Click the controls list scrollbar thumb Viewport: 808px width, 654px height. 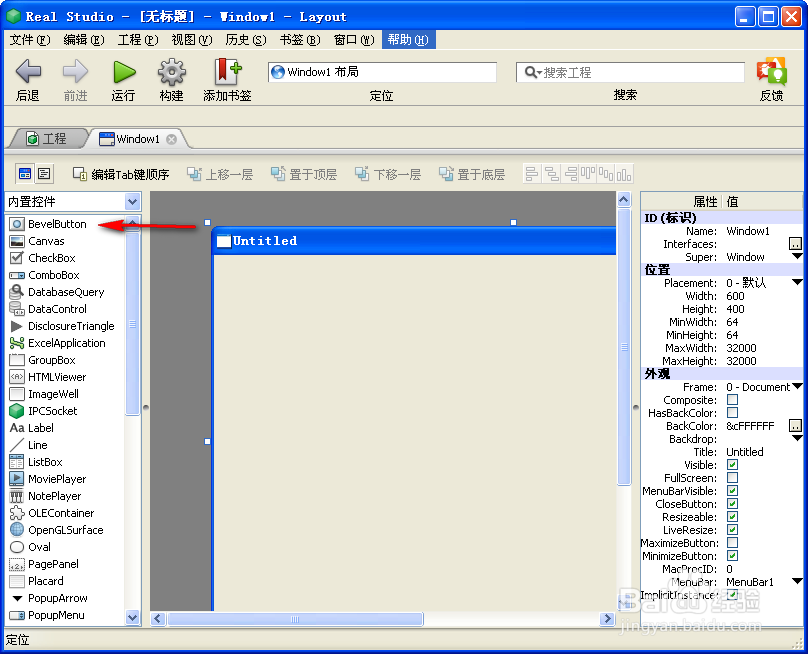(x=132, y=324)
